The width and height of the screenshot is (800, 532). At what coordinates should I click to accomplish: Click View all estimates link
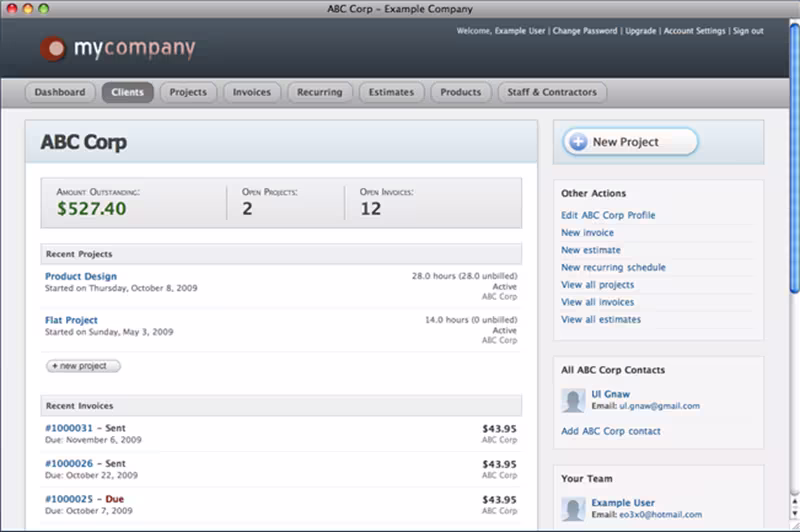(601, 319)
